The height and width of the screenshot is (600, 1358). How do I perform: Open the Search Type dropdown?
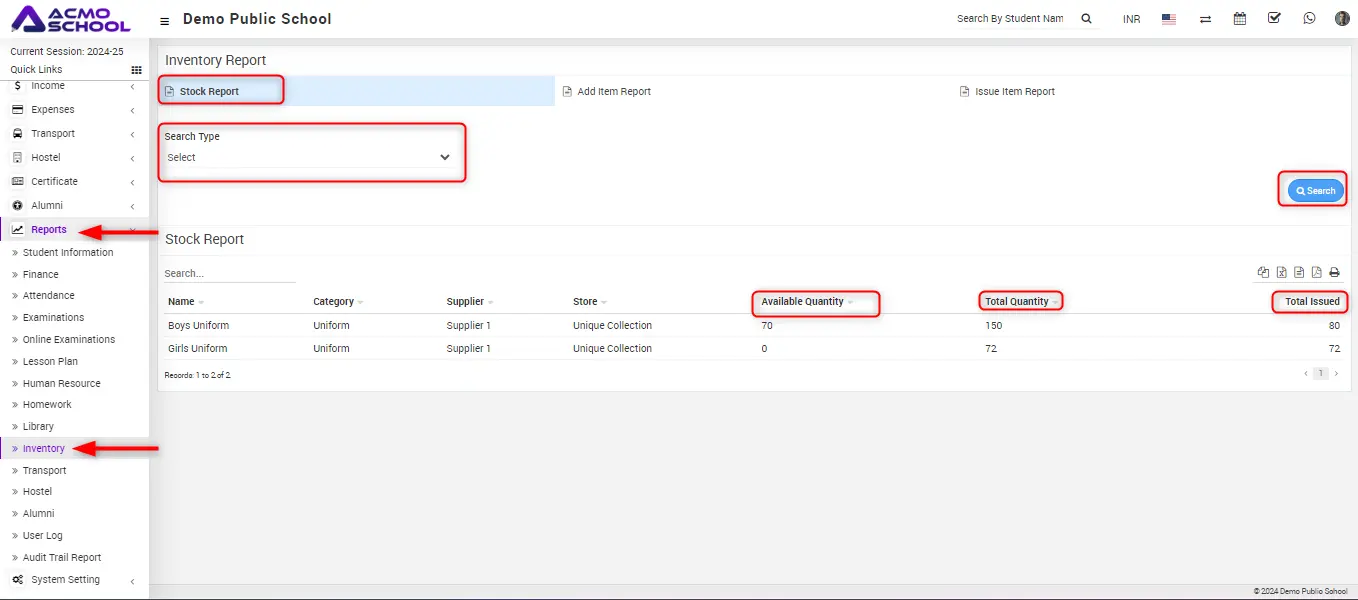pos(310,157)
